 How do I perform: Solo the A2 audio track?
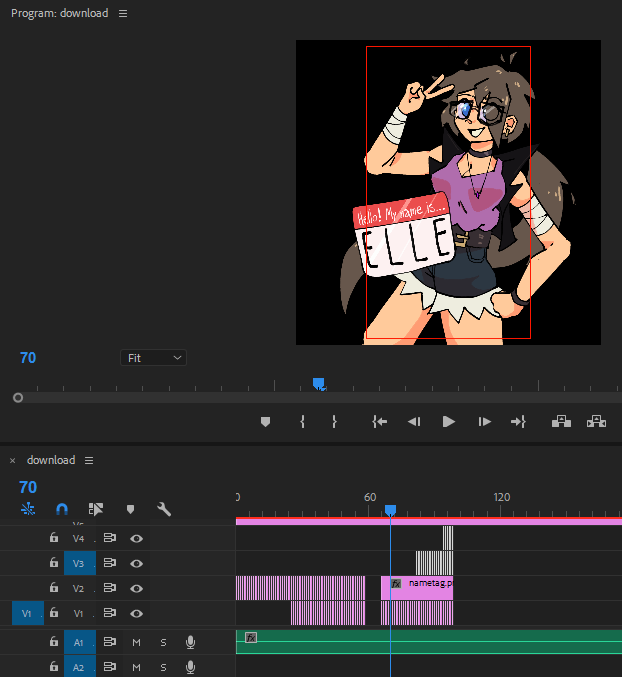pos(163,668)
